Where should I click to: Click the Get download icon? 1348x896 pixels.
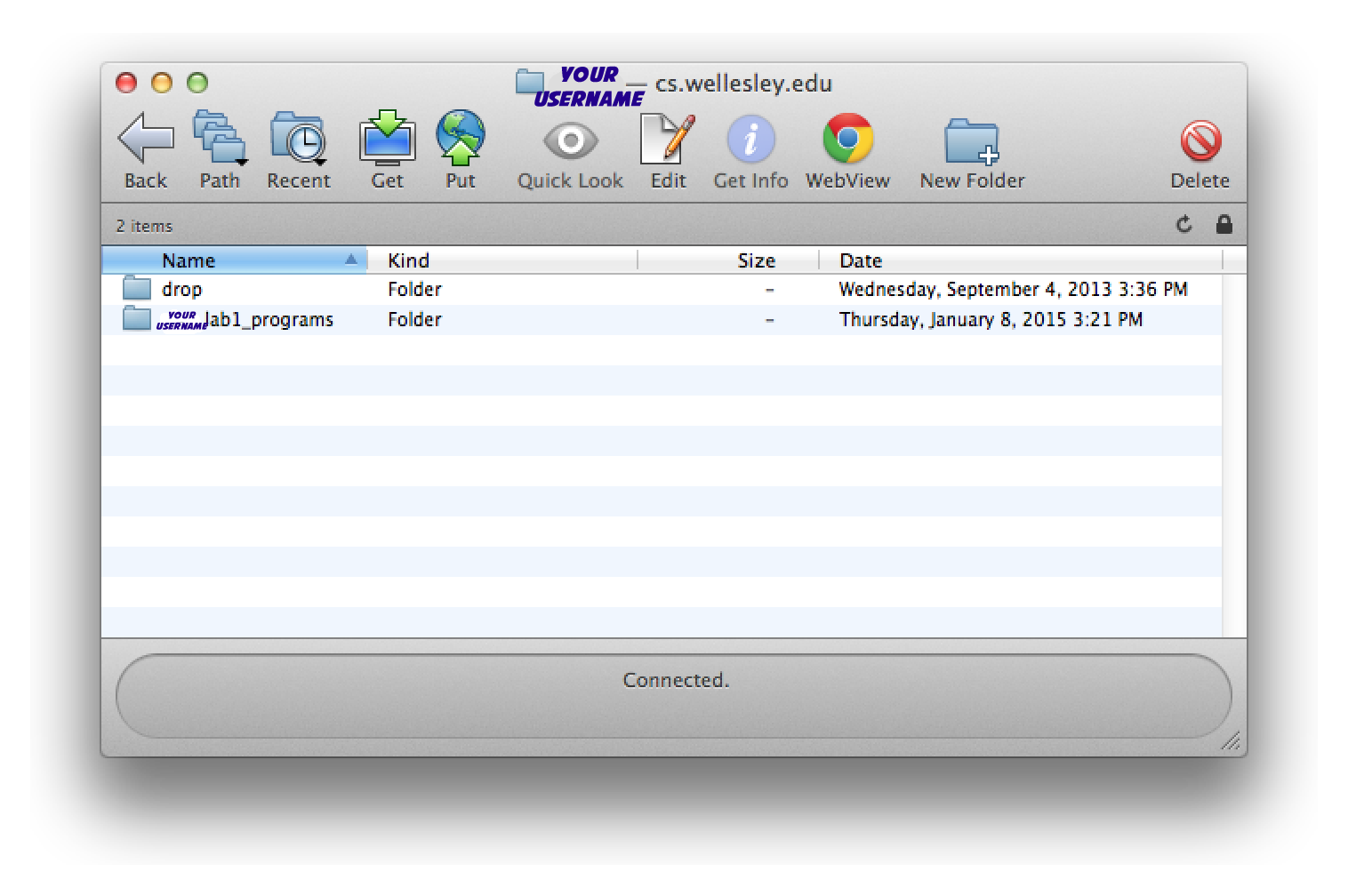[x=387, y=140]
